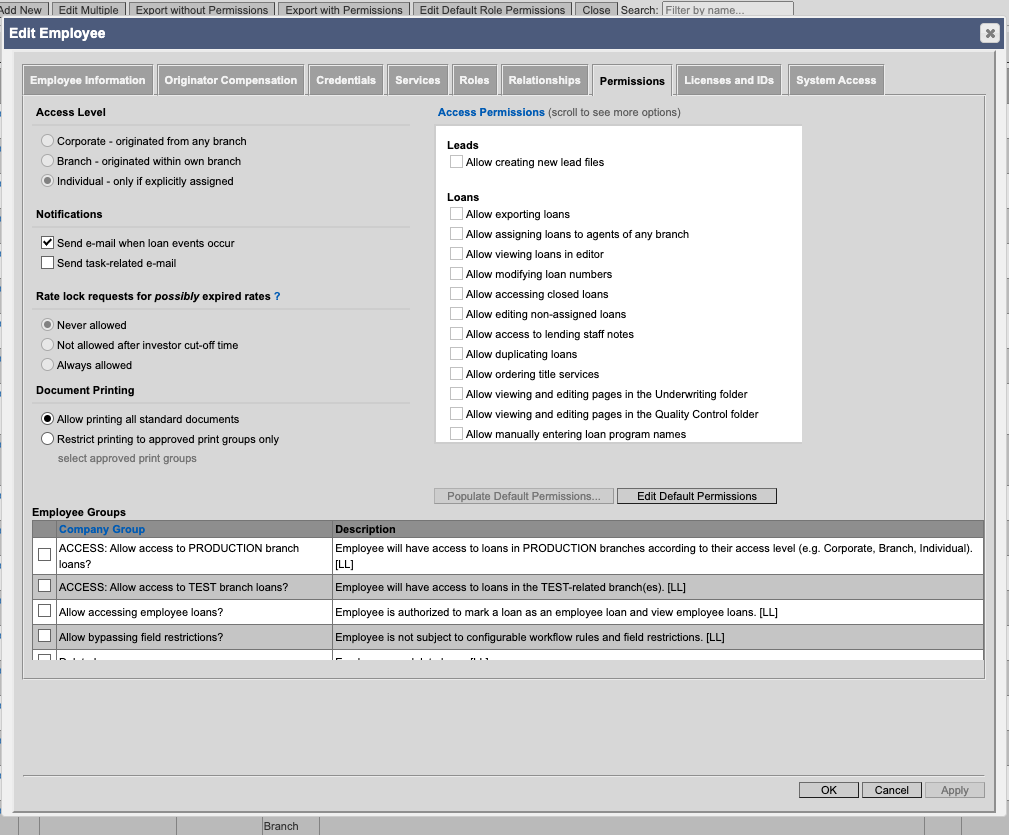Screen dimensions: 1009x835
Task: Close the Edit Employee dialog with X icon
Action: click(989, 34)
